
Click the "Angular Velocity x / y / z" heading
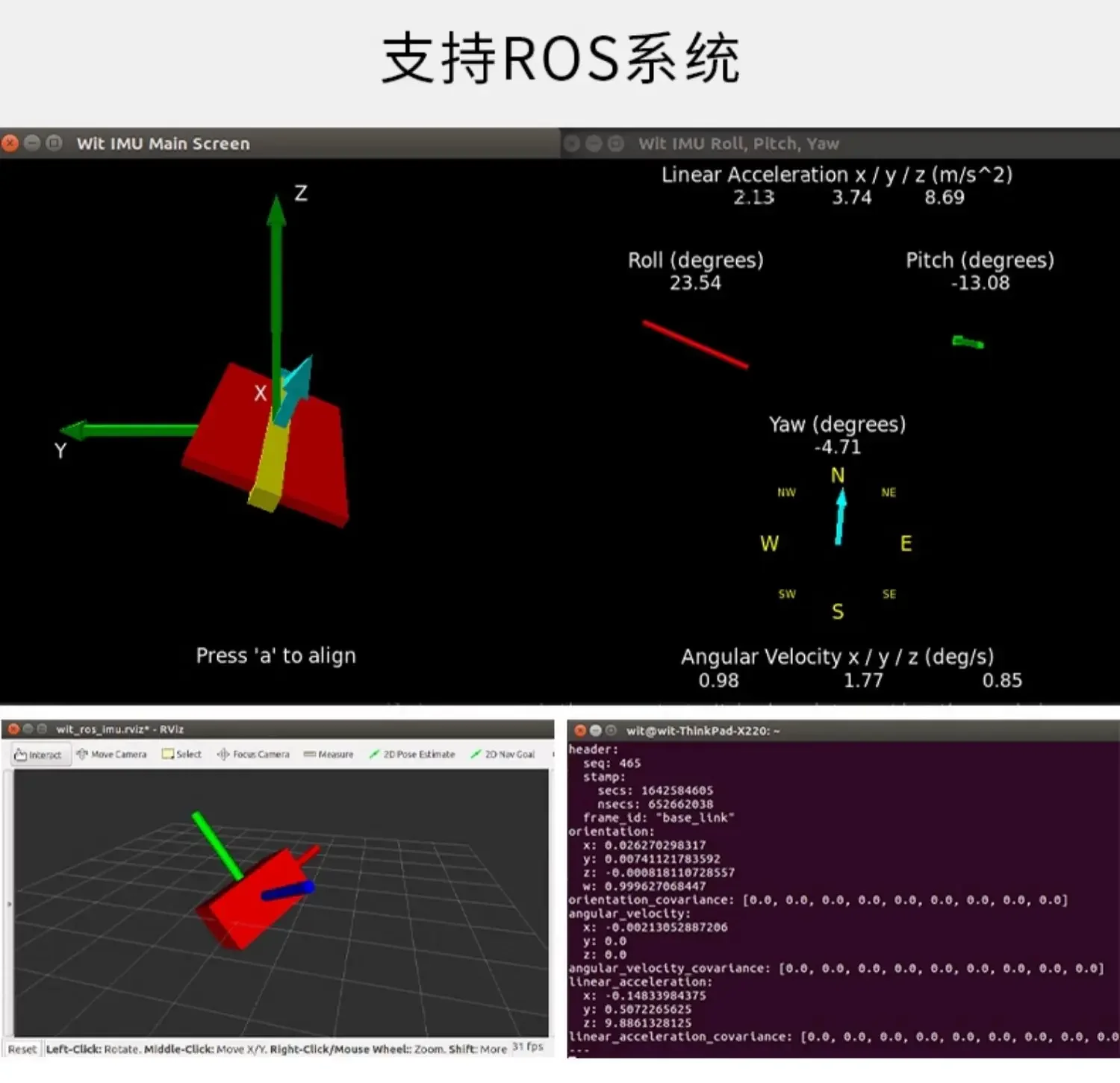pyautogui.click(x=837, y=657)
